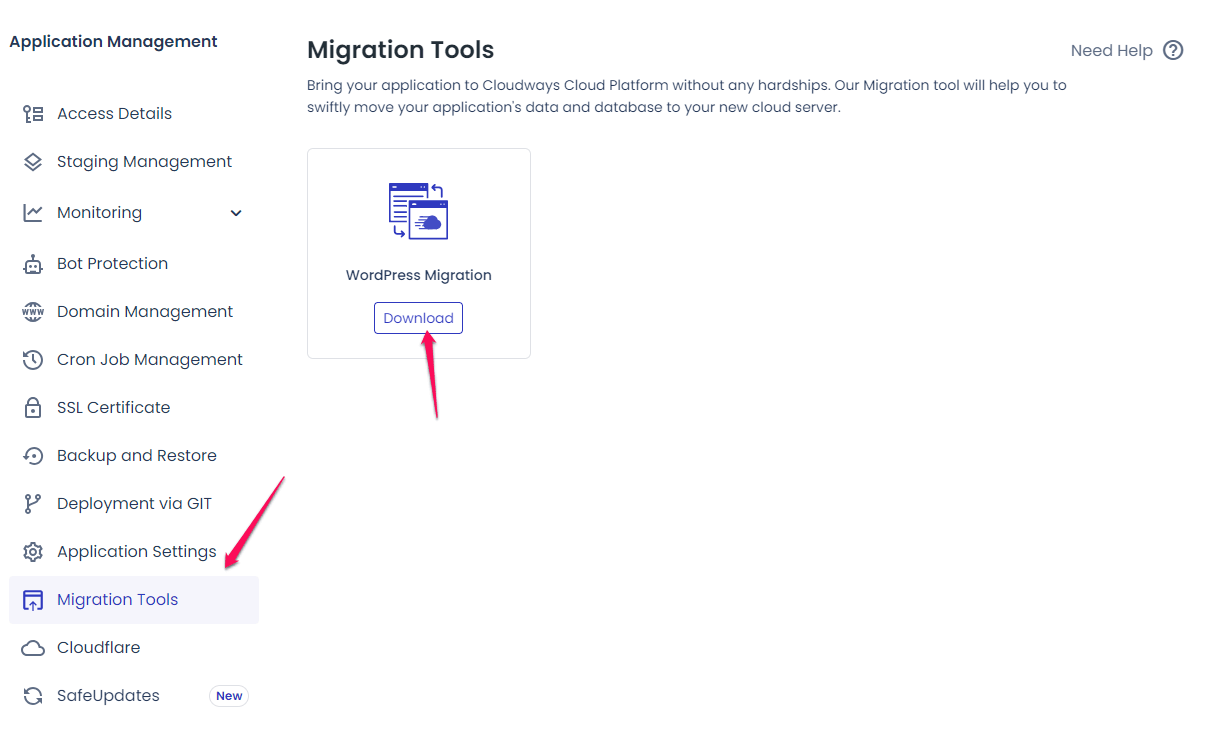This screenshot has height=751, width=1208.
Task: Click the Migration Tools page heading
Action: (x=400, y=50)
